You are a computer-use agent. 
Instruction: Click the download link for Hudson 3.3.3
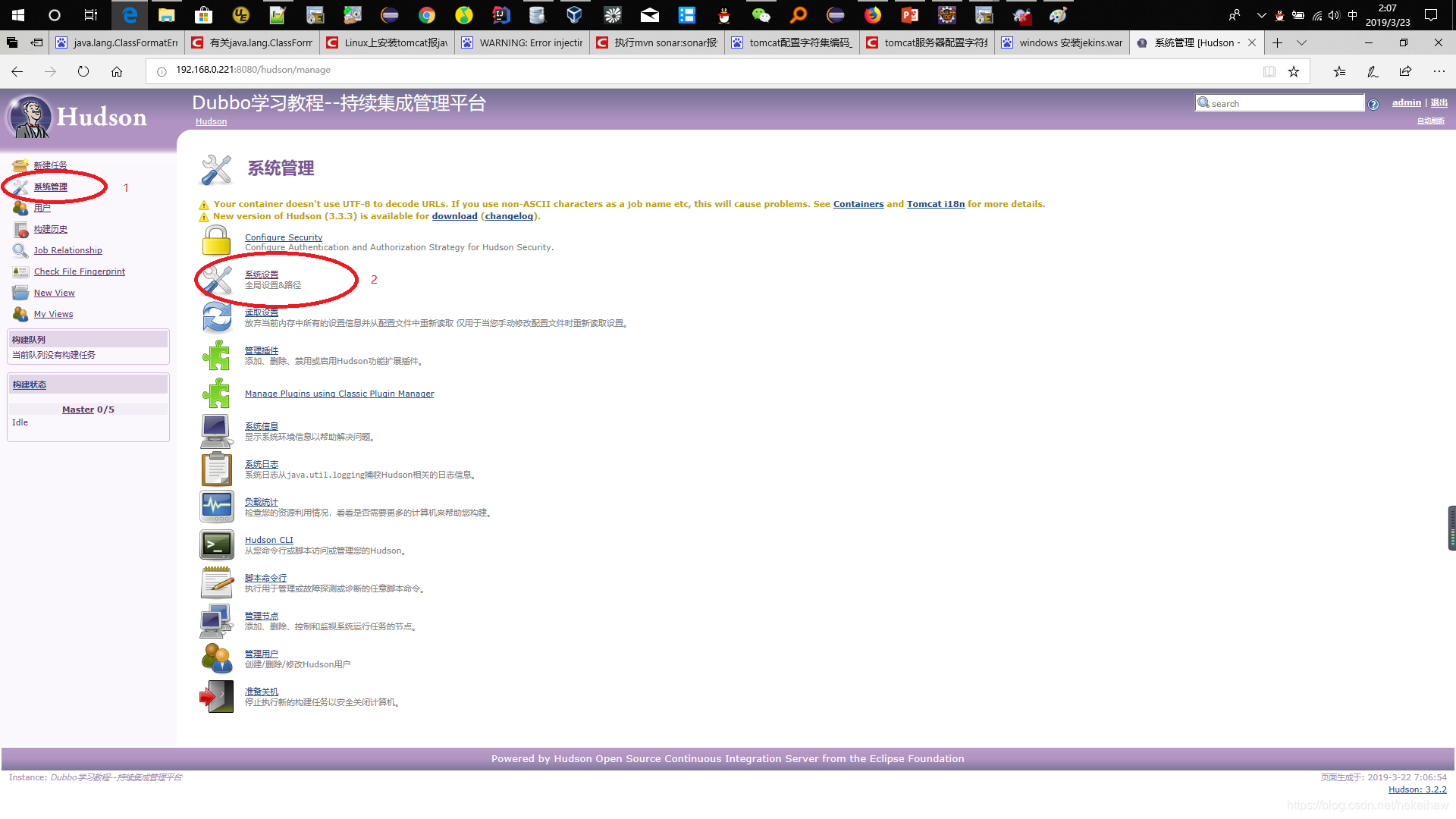click(455, 216)
